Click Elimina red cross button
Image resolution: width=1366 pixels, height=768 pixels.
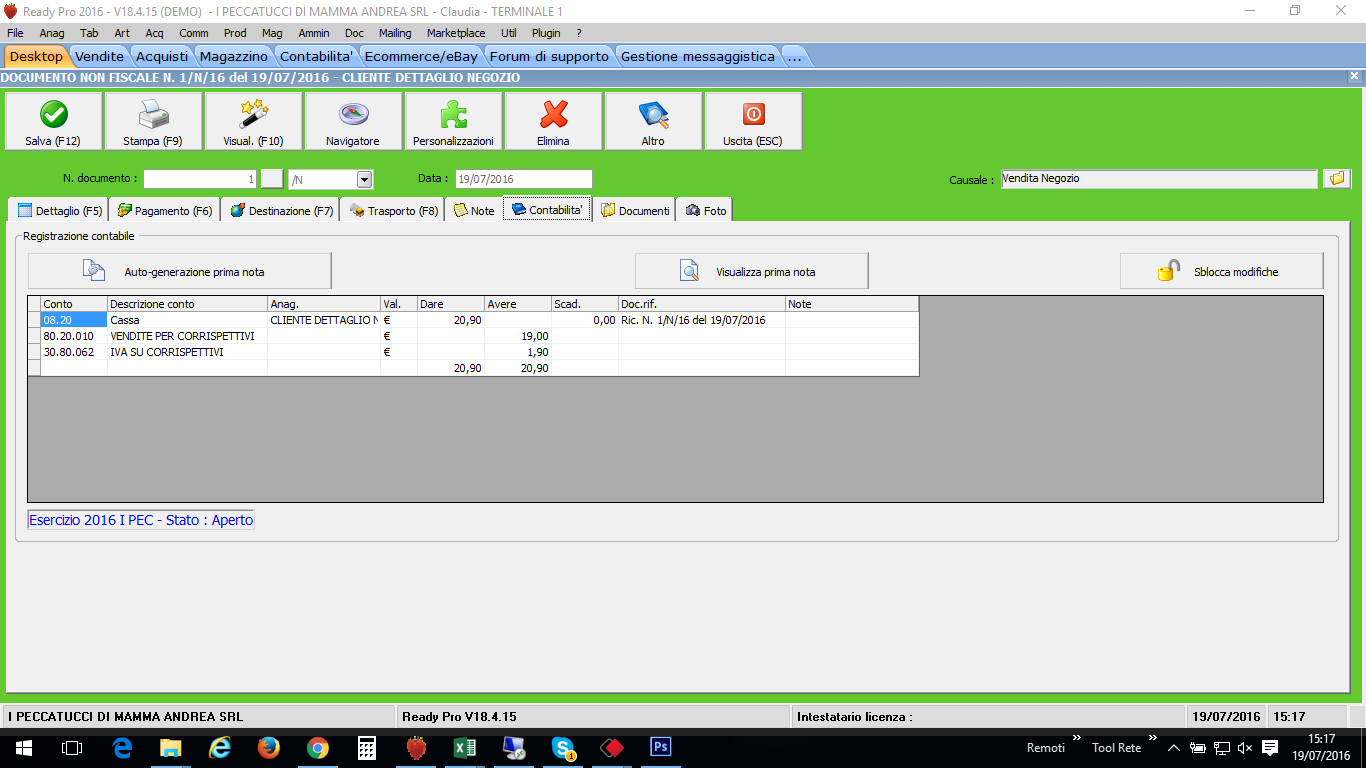pyautogui.click(x=553, y=121)
